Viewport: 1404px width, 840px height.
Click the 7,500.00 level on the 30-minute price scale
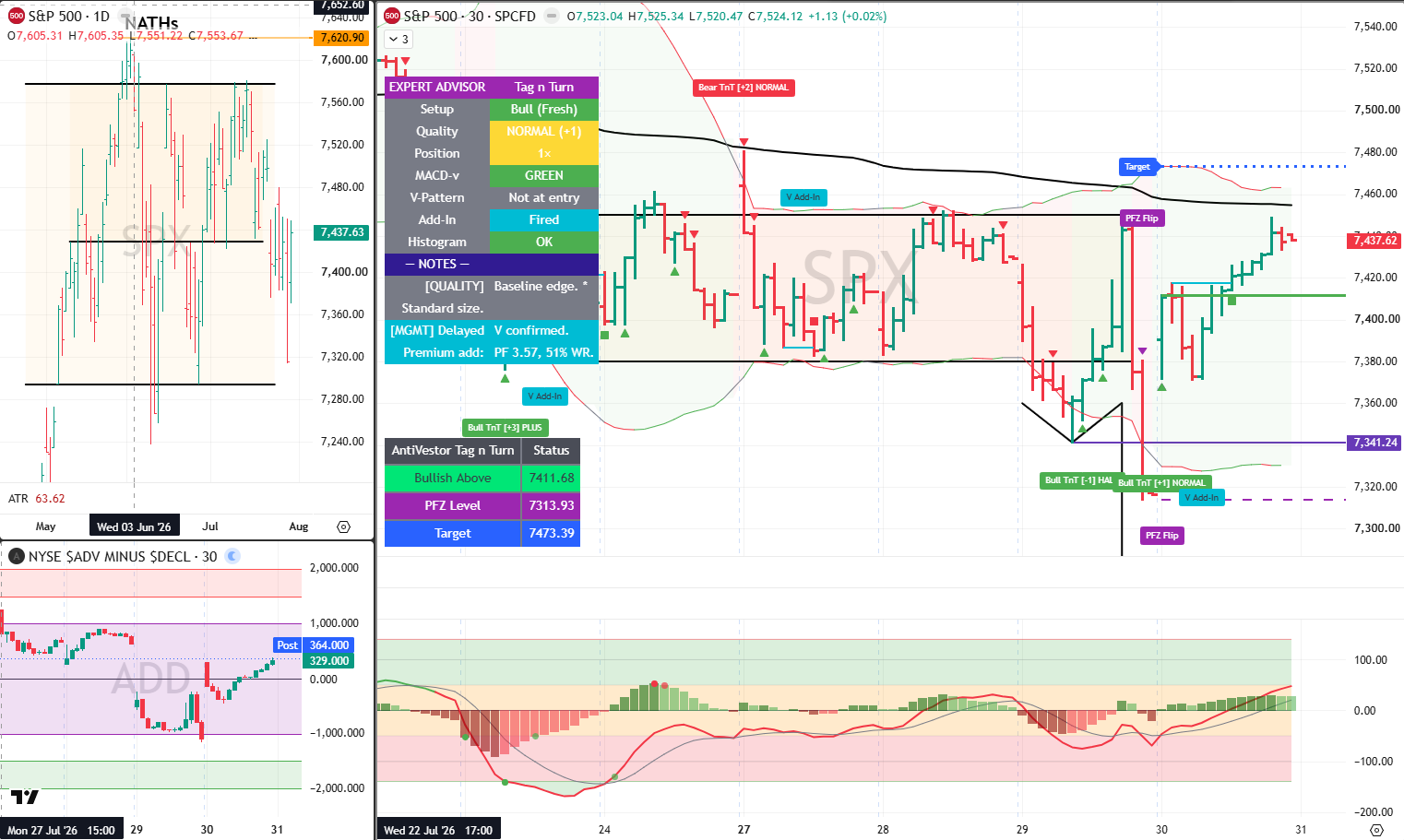click(x=1376, y=110)
